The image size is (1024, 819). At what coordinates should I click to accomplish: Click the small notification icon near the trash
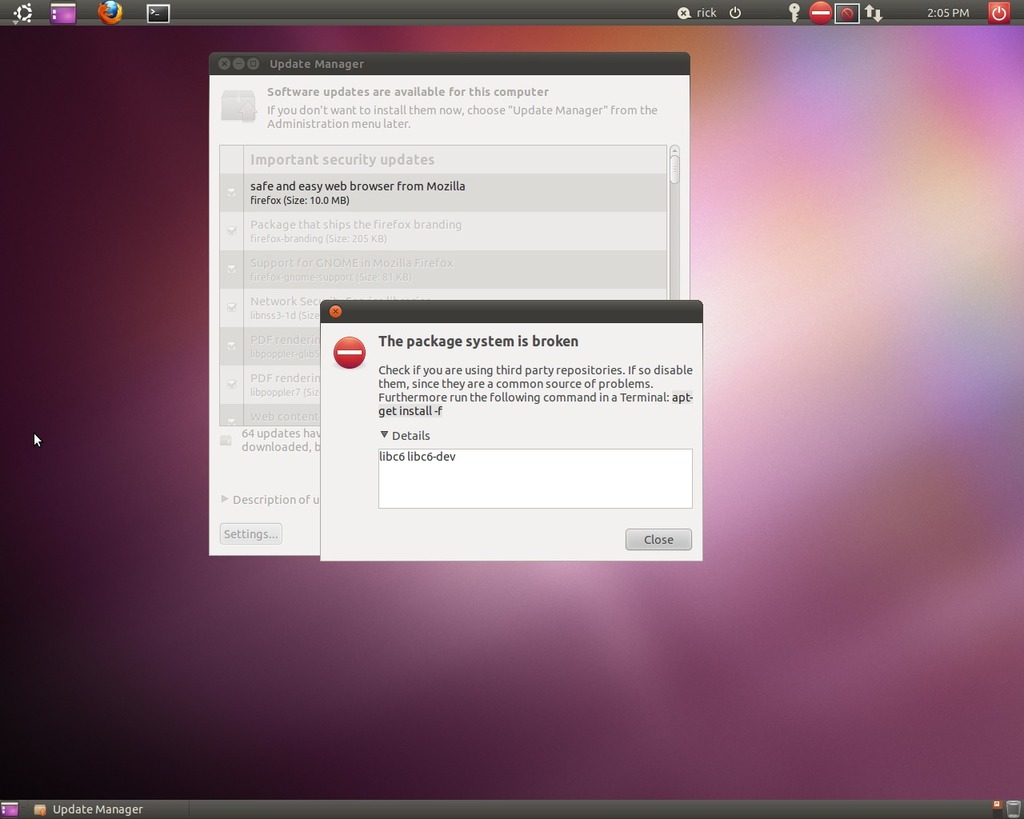click(997, 805)
